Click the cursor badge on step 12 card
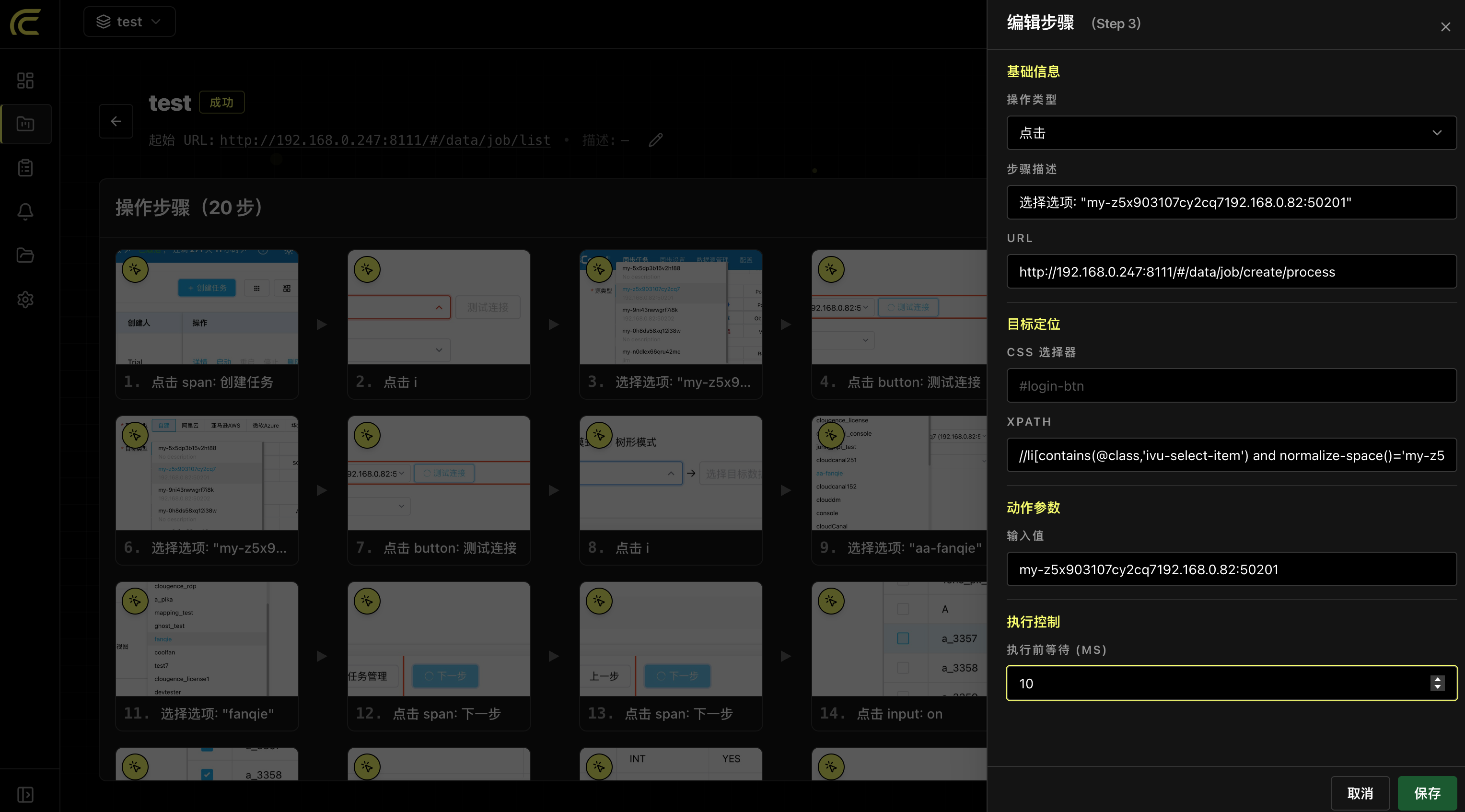This screenshot has height=812, width=1465. [x=367, y=601]
